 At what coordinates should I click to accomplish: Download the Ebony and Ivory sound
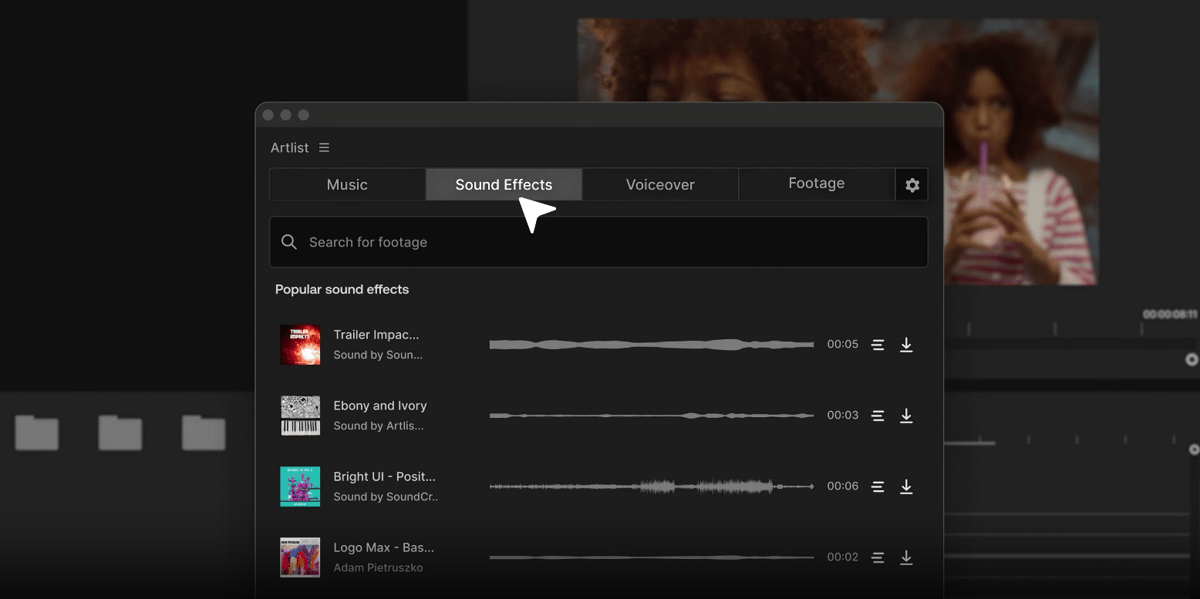pos(906,416)
